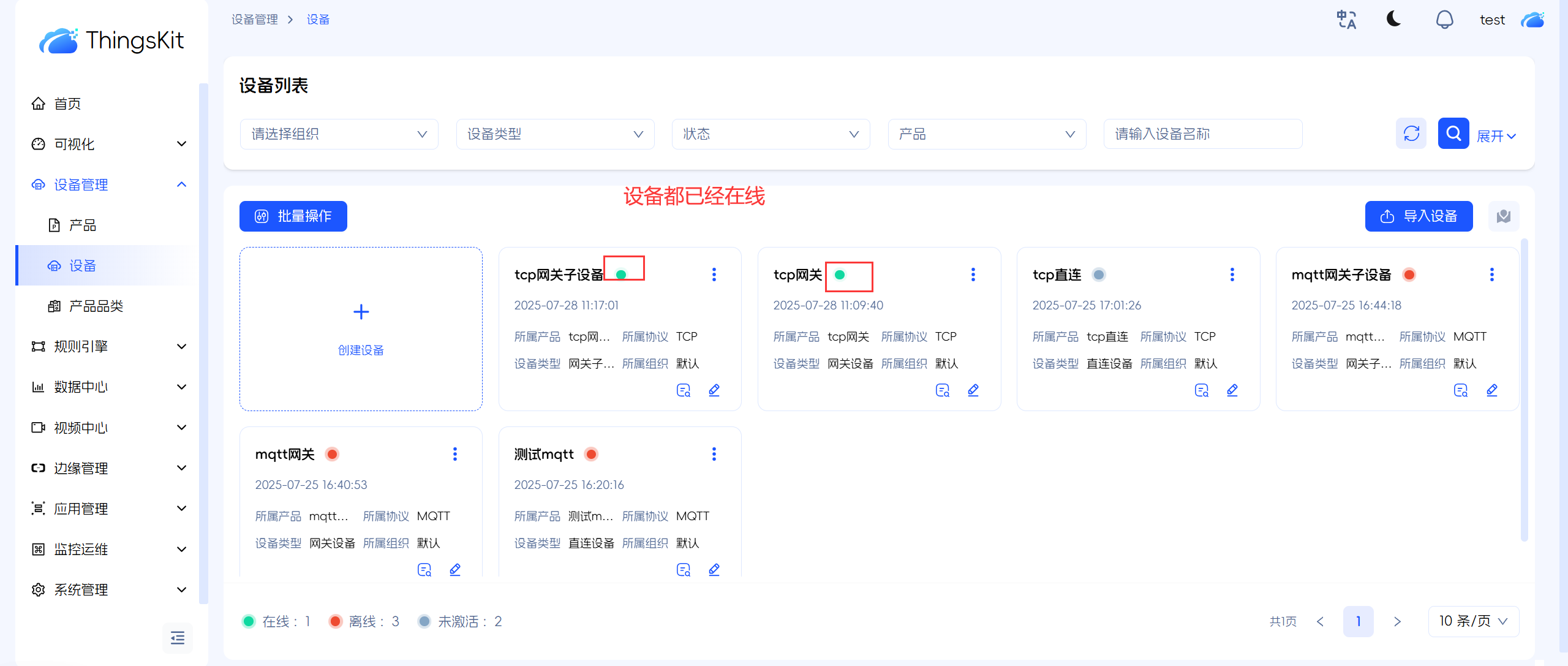Click the refresh reset filter icon
The width and height of the screenshot is (1568, 666).
(1411, 134)
